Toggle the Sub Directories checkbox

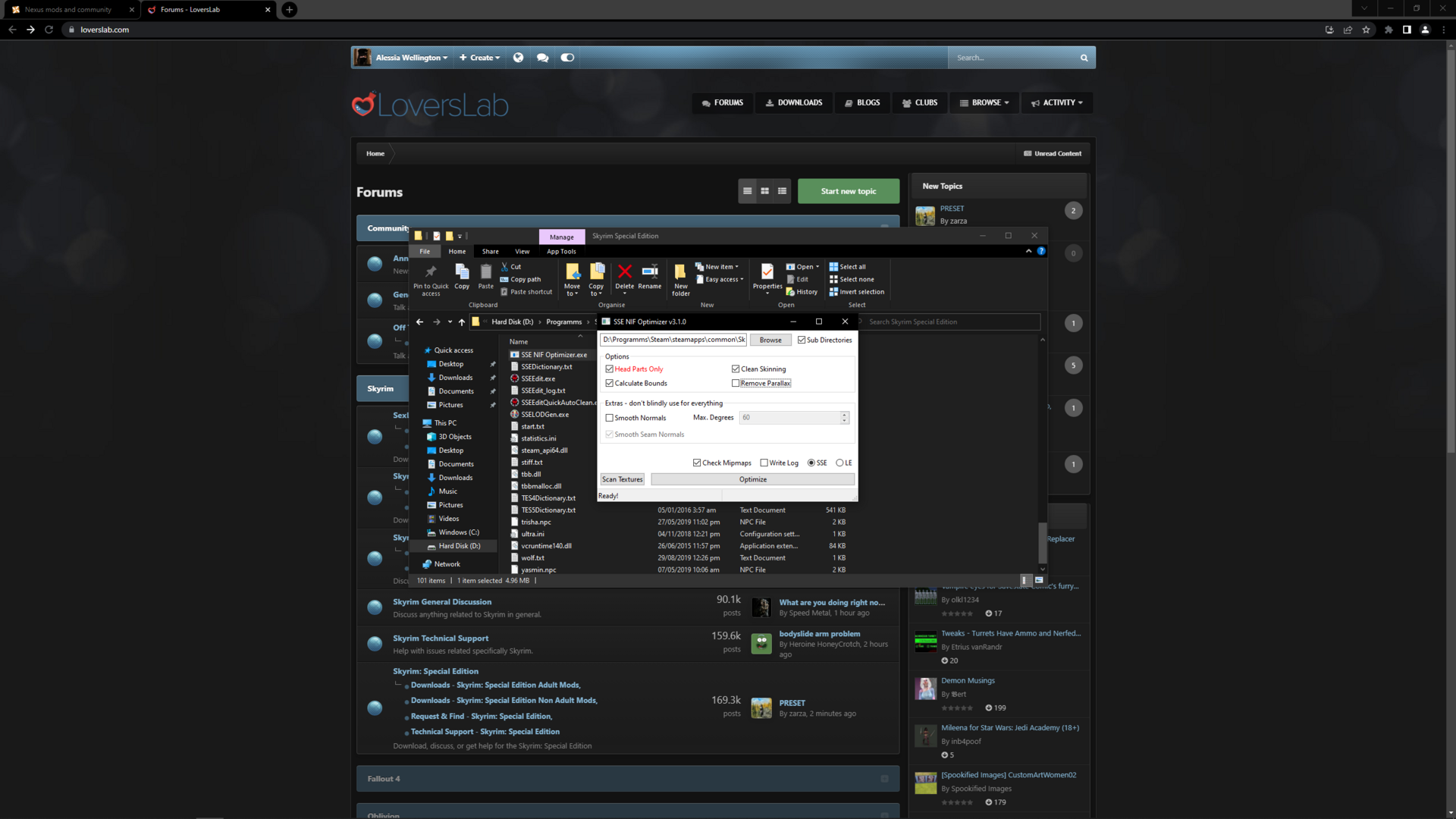(x=801, y=340)
